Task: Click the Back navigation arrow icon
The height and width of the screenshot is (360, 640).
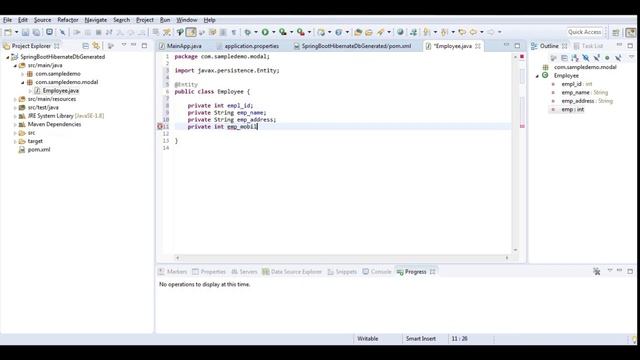Action: click(x=473, y=32)
